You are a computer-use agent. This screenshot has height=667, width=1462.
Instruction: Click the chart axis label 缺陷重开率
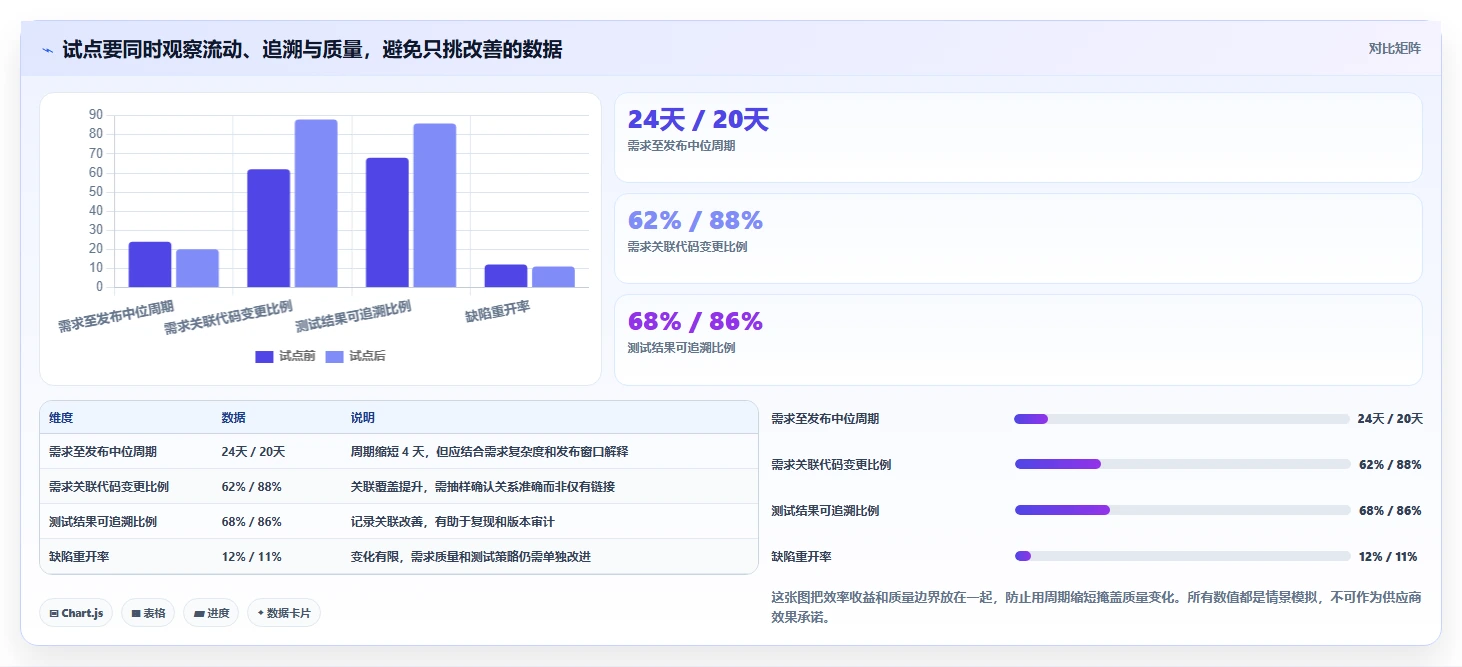click(498, 312)
